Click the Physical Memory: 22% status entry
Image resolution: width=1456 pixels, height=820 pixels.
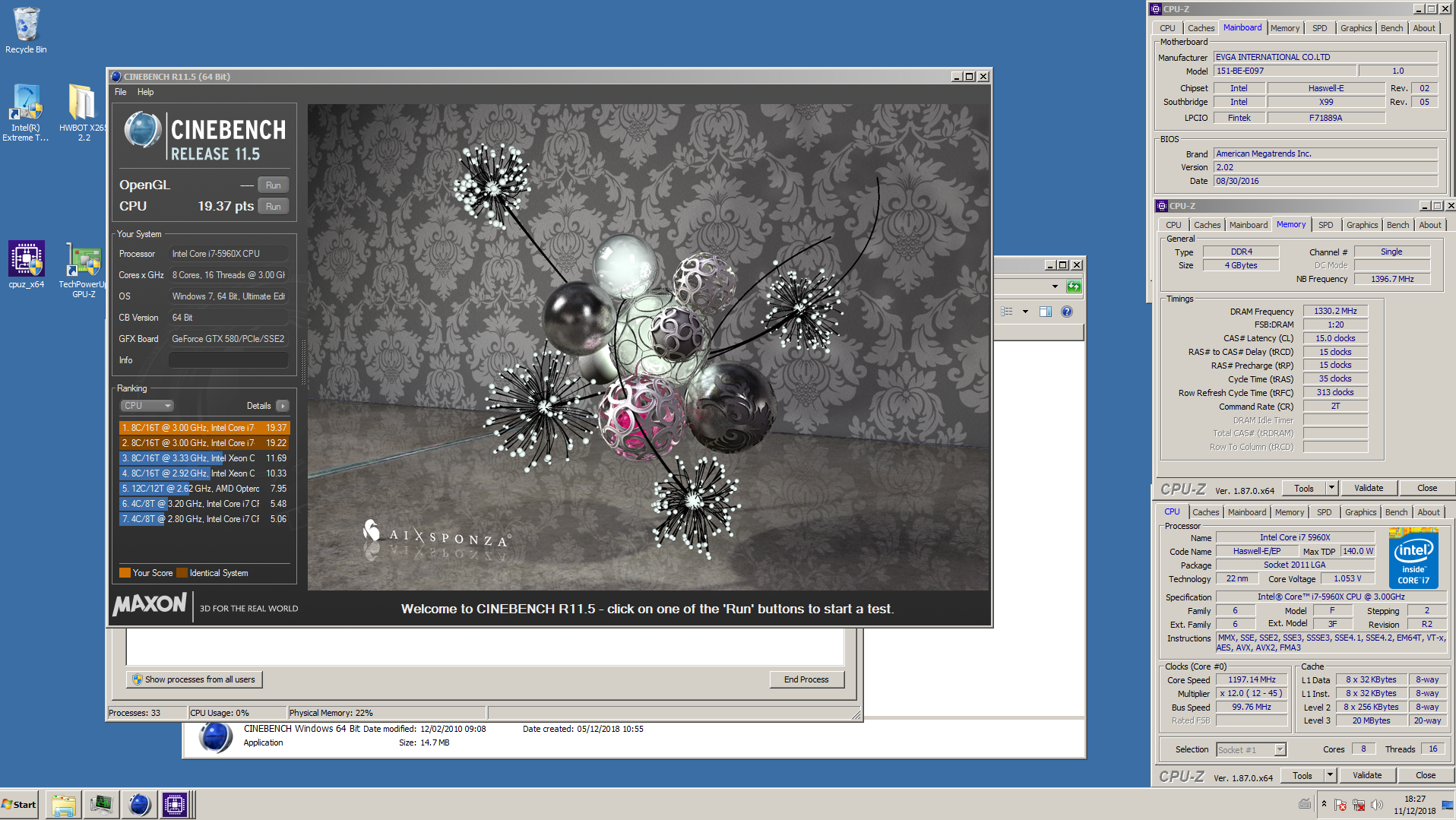point(387,713)
